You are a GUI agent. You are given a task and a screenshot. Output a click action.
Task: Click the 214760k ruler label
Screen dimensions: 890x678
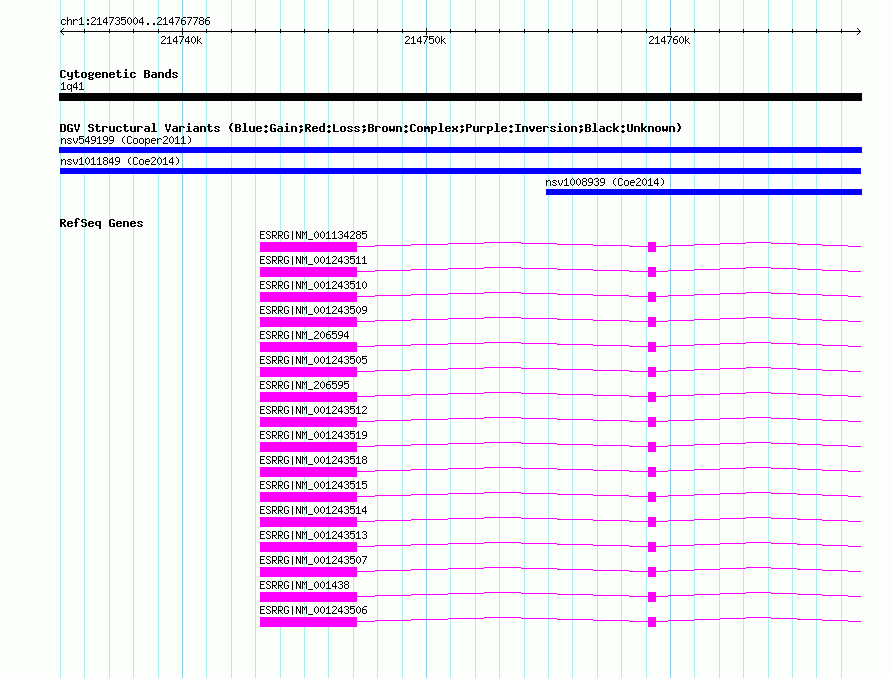click(669, 40)
